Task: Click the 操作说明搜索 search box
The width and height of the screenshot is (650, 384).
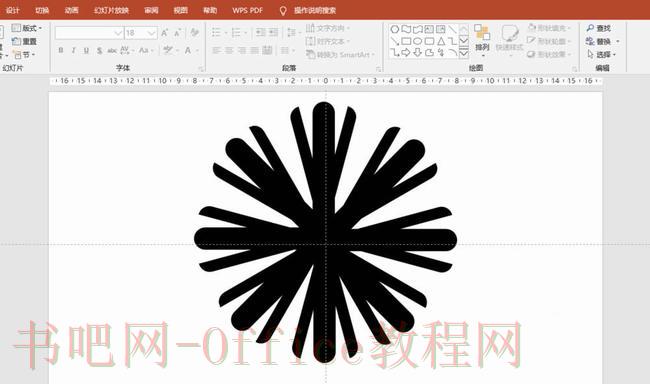Action: point(315,10)
